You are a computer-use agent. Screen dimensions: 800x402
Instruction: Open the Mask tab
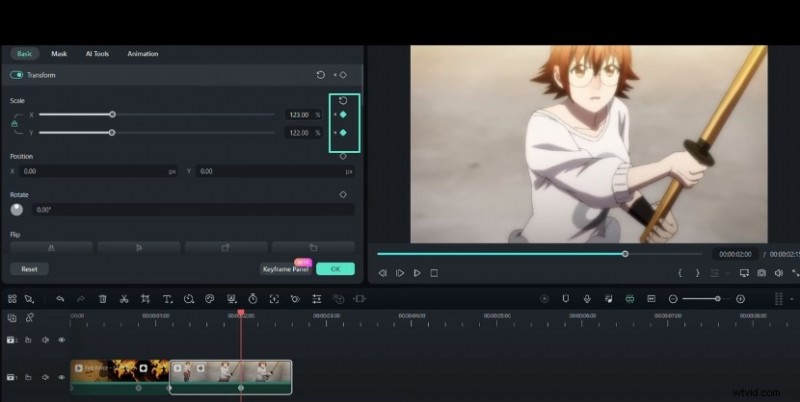[x=59, y=54]
